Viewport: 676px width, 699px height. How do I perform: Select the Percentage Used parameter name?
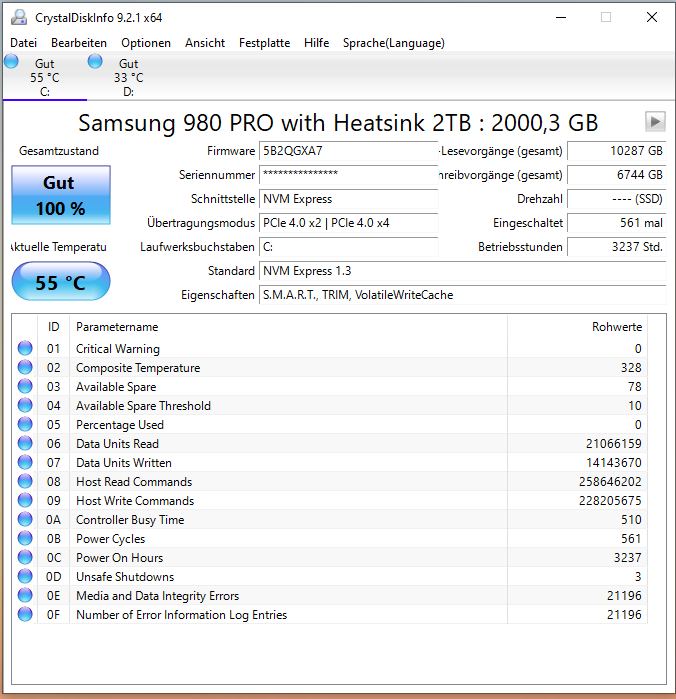(120, 425)
